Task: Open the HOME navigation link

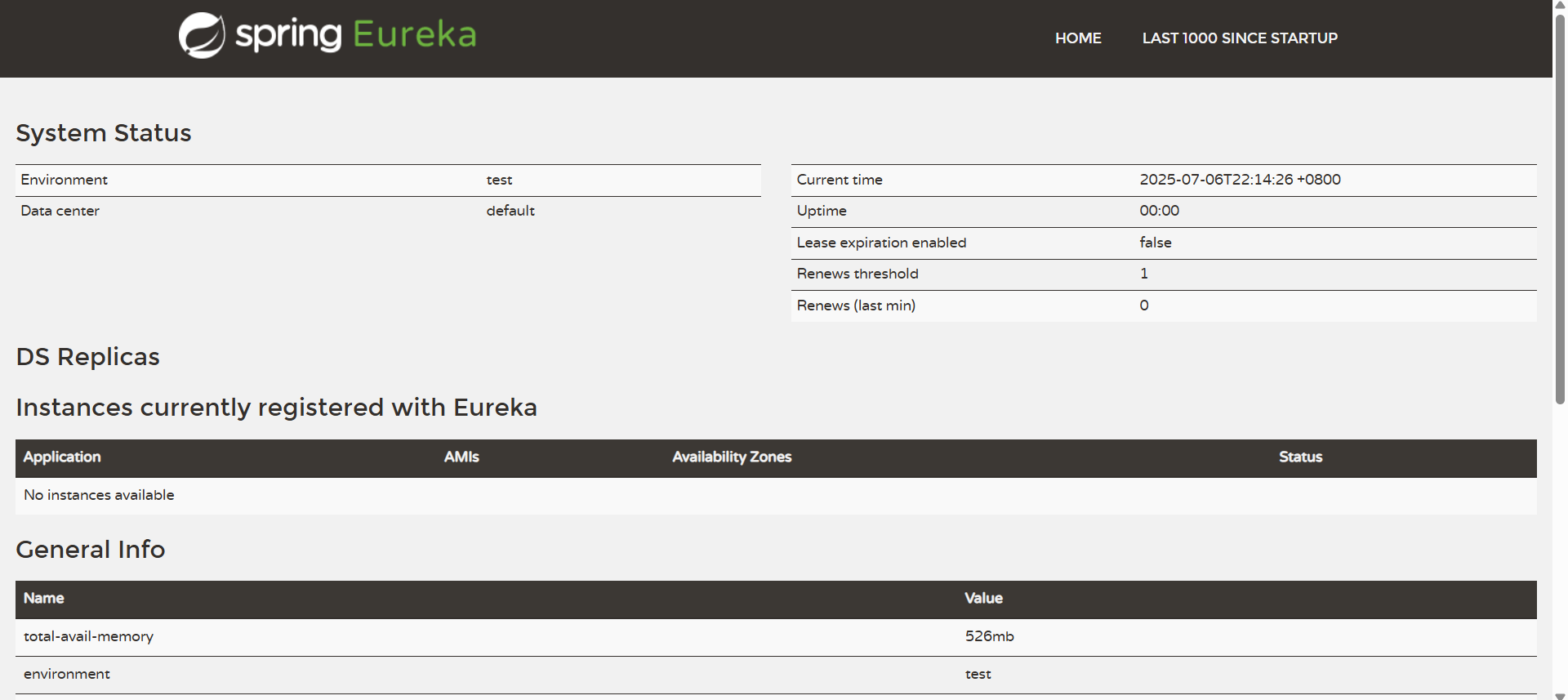Action: click(1078, 38)
